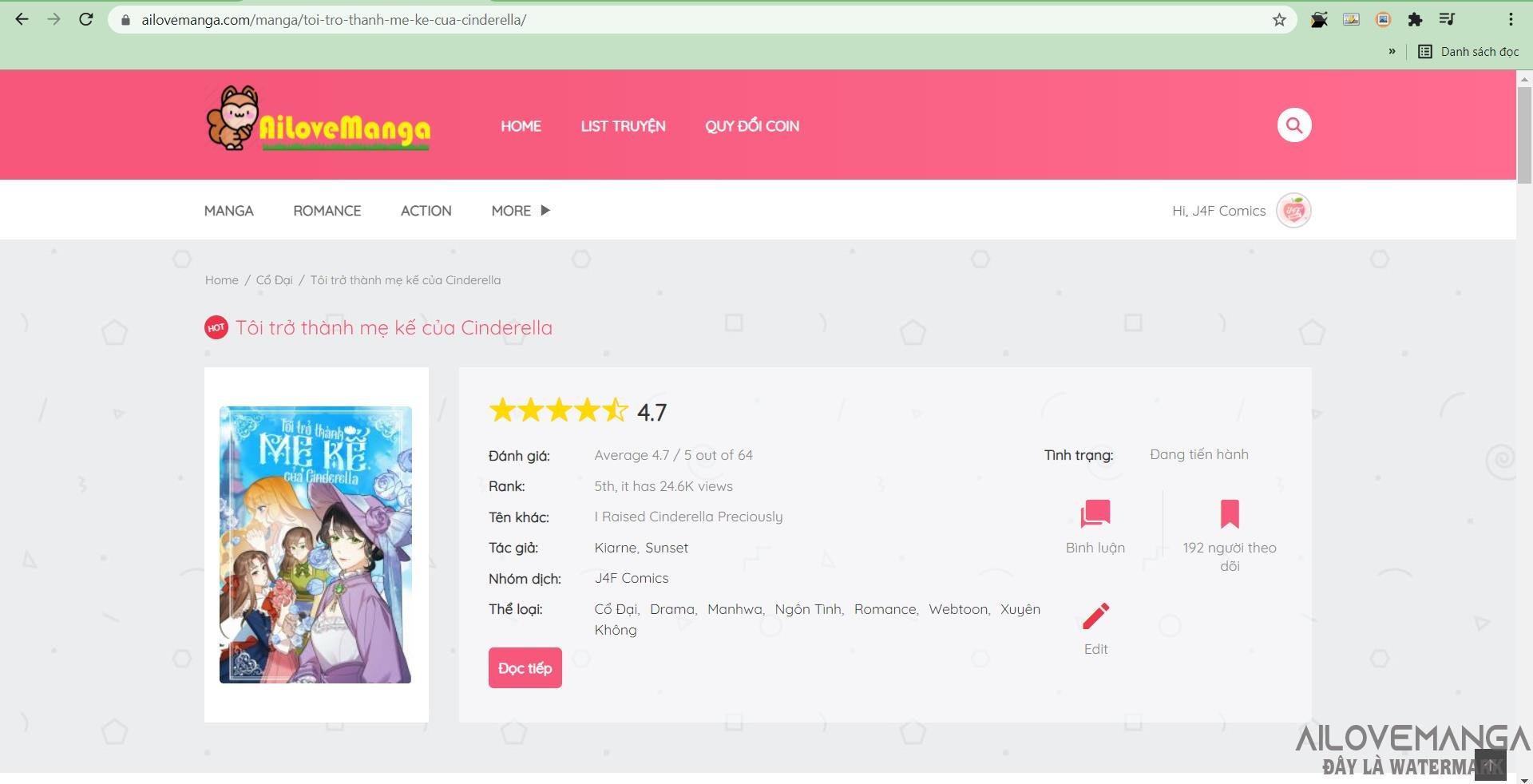Click the manga cover thumbnail
Viewport: 1533px width, 784px height.
(315, 544)
